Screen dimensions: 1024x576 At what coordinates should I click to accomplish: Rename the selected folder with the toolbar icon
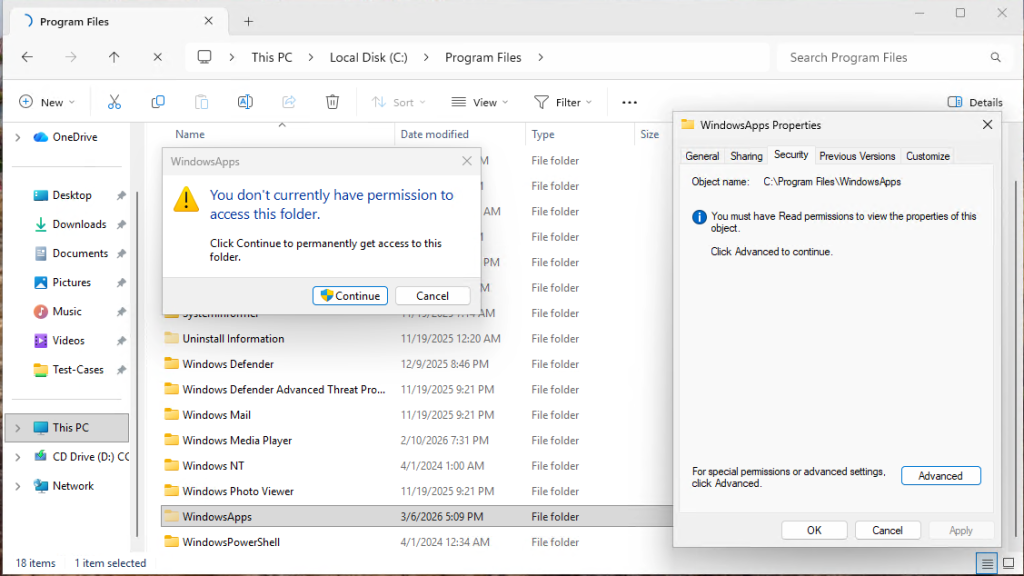(244, 101)
